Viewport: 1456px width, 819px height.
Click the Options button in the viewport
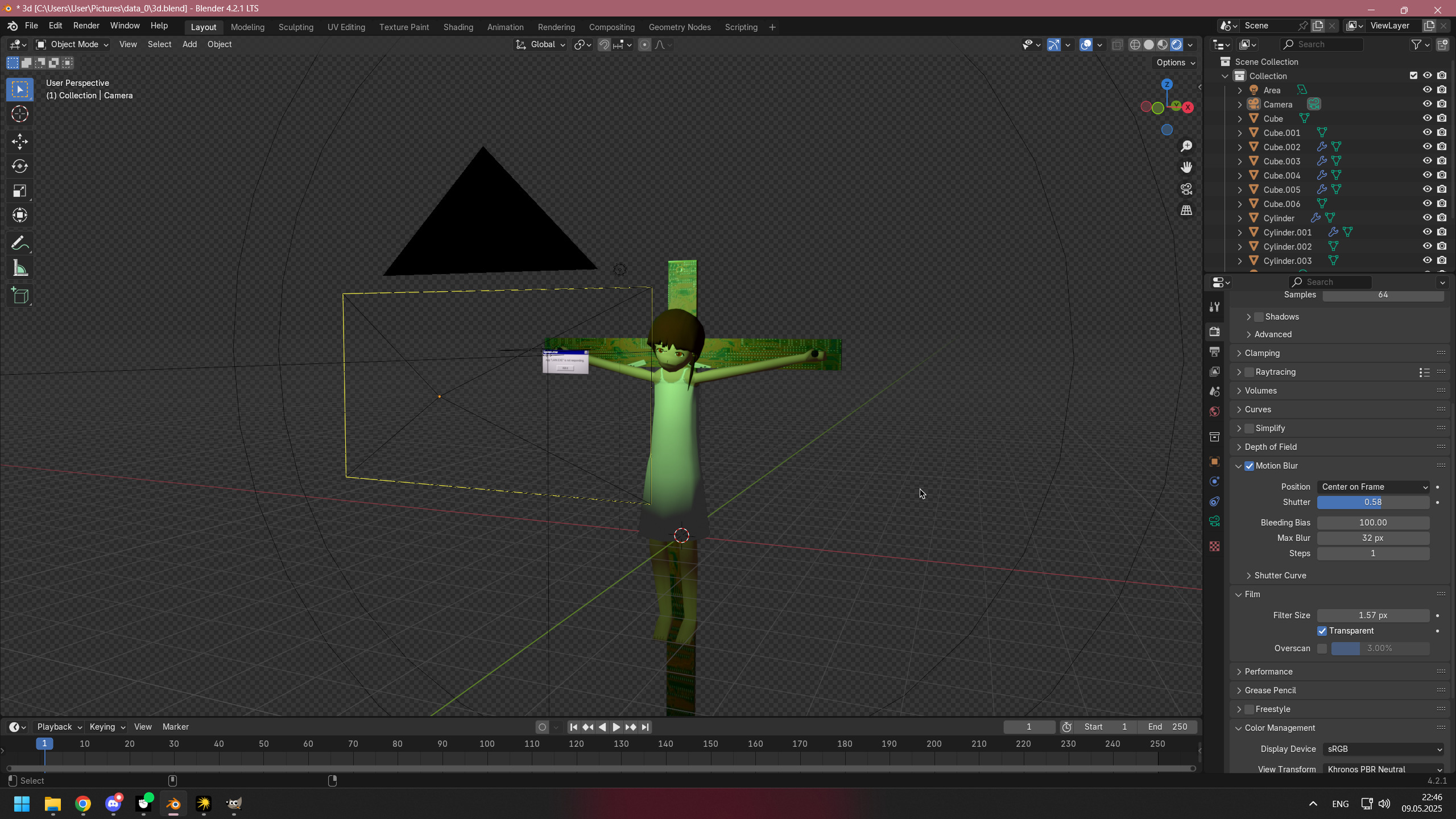tap(1175, 63)
